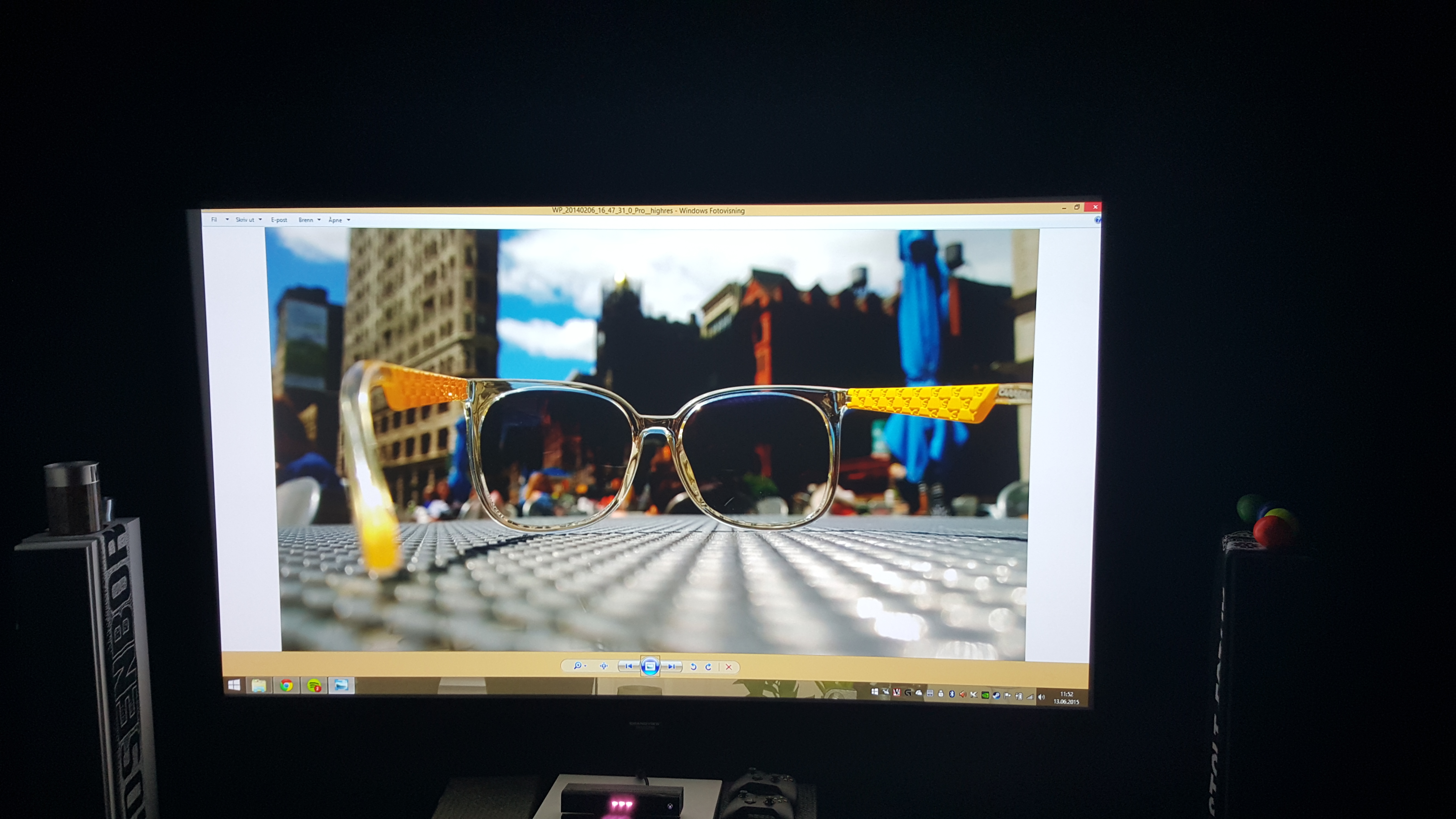Viewport: 1456px width, 819px height.
Task: Click the origami bird tray icon
Action: point(886,692)
